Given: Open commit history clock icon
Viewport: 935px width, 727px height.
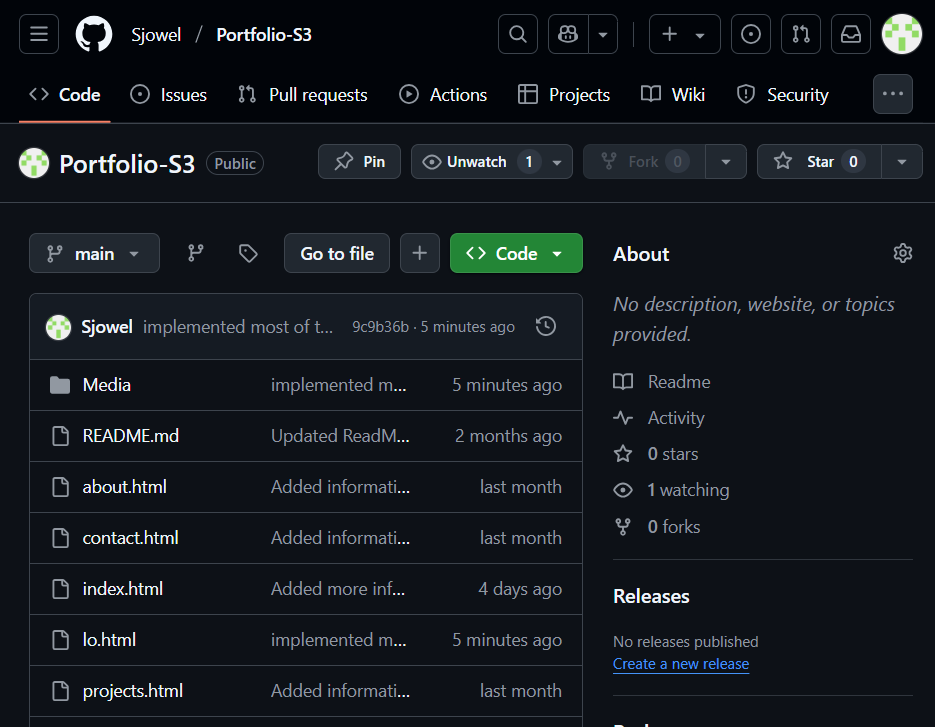Looking at the screenshot, I should coord(546,326).
